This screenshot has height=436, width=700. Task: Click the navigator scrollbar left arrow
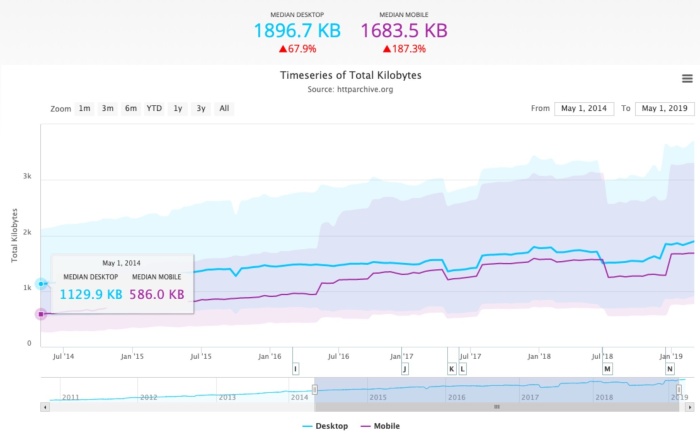pyautogui.click(x=45, y=407)
